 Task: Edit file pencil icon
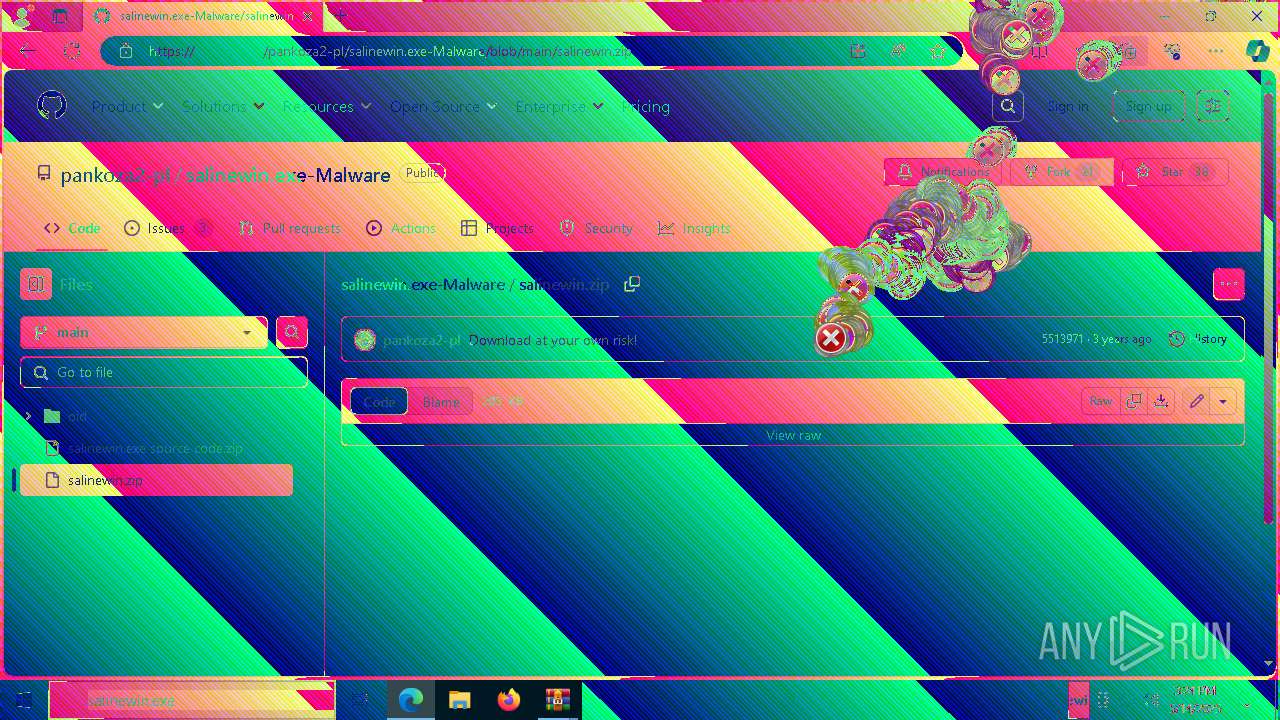(1196, 401)
